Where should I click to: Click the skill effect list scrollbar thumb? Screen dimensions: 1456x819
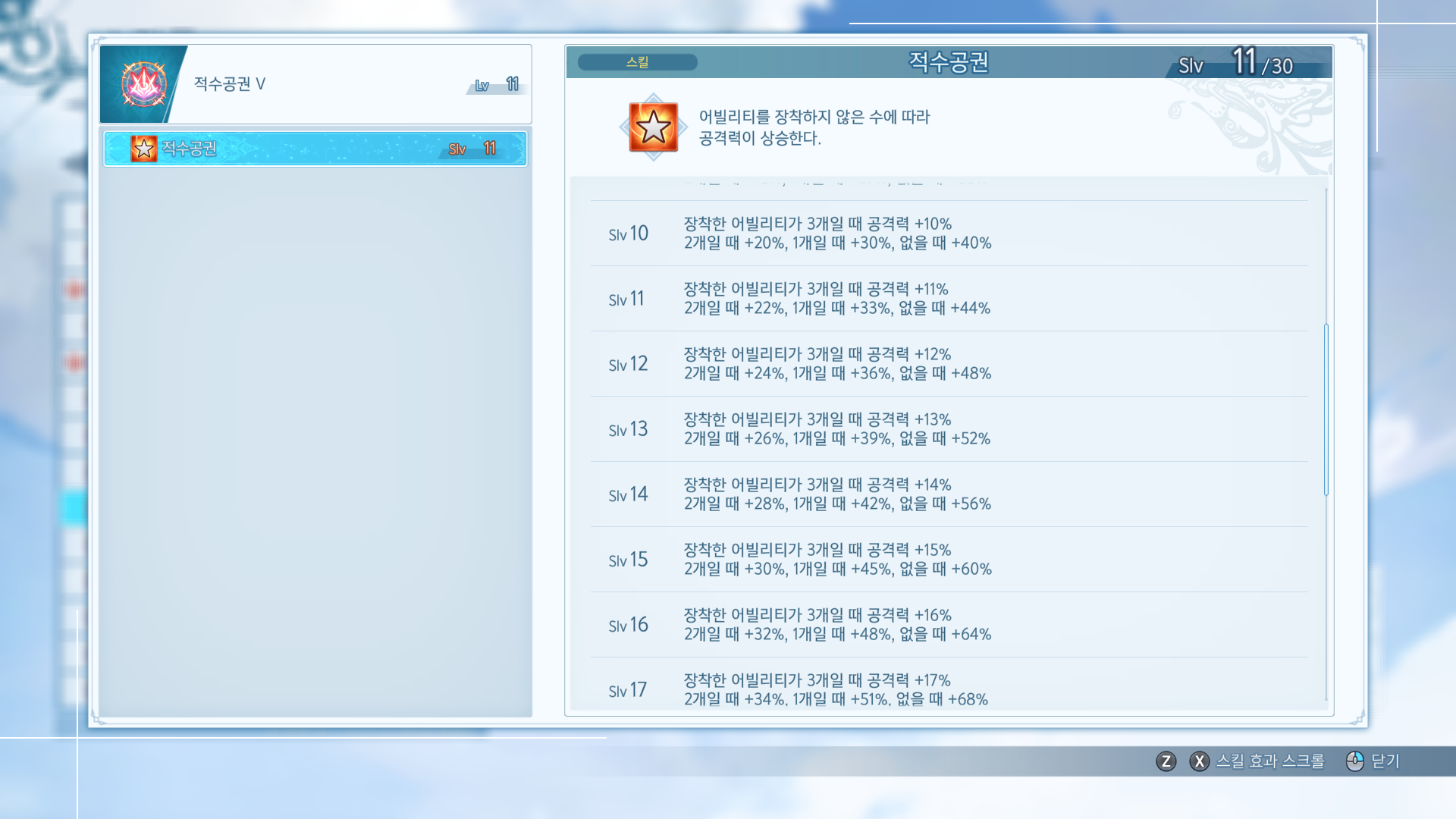[1326, 409]
